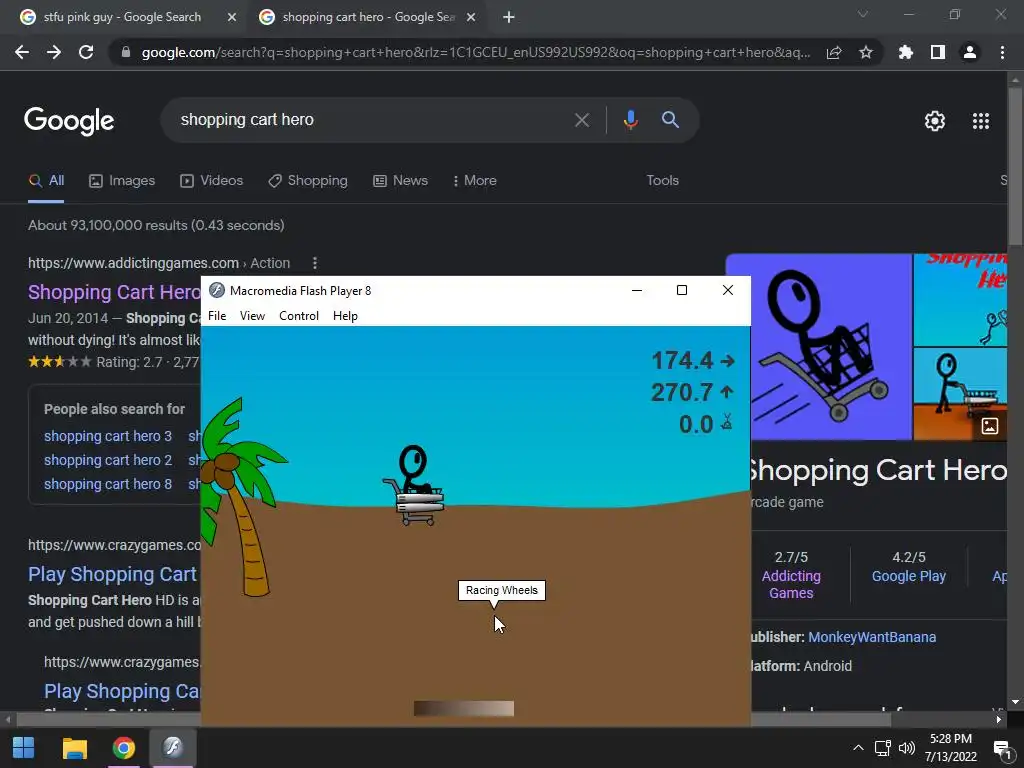Go back with the browser back arrow
Image resolution: width=1024 pixels, height=768 pixels.
[22, 52]
